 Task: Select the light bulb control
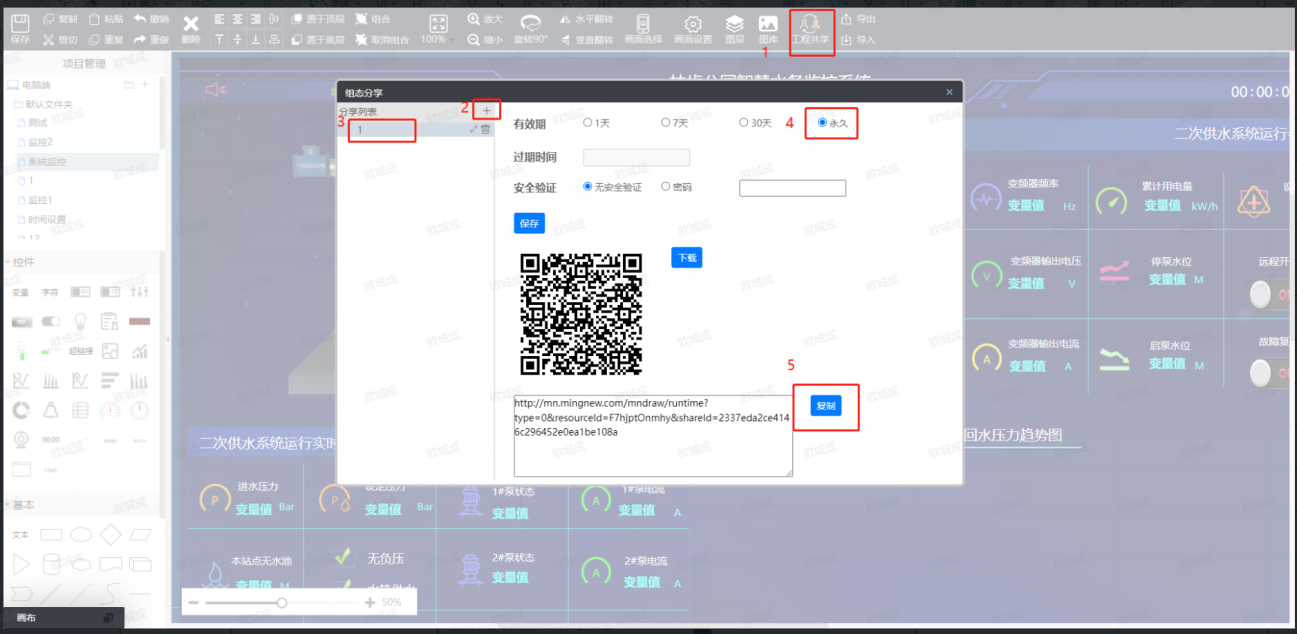pyautogui.click(x=80, y=321)
